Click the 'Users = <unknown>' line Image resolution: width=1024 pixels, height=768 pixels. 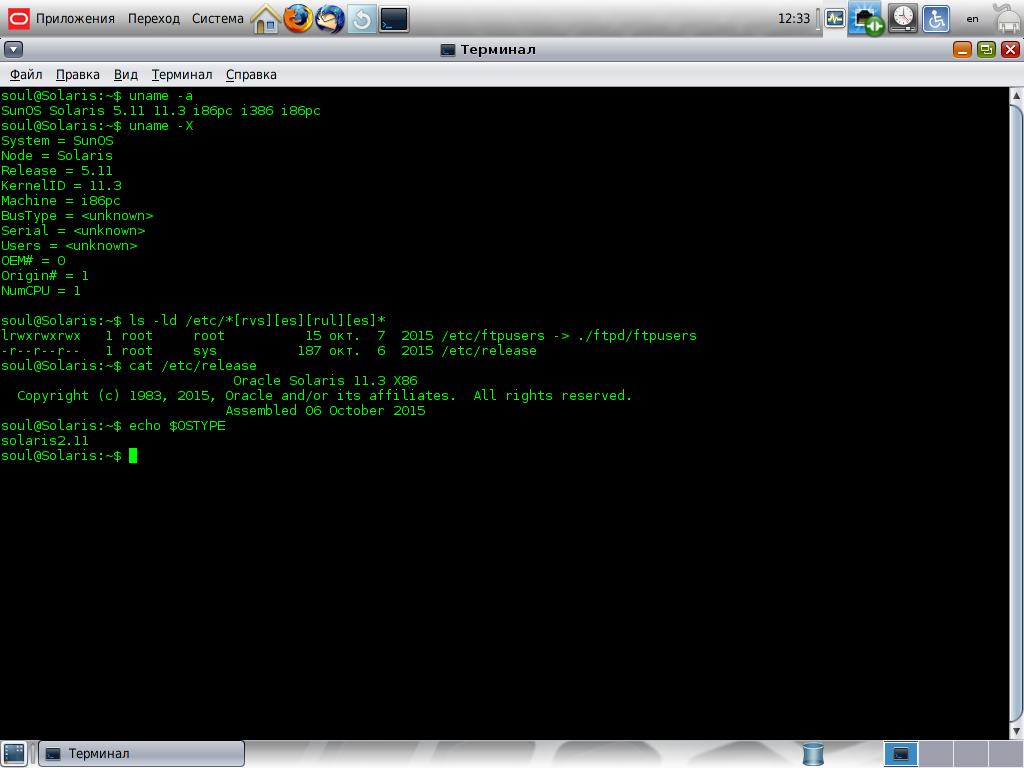[x=69, y=246]
